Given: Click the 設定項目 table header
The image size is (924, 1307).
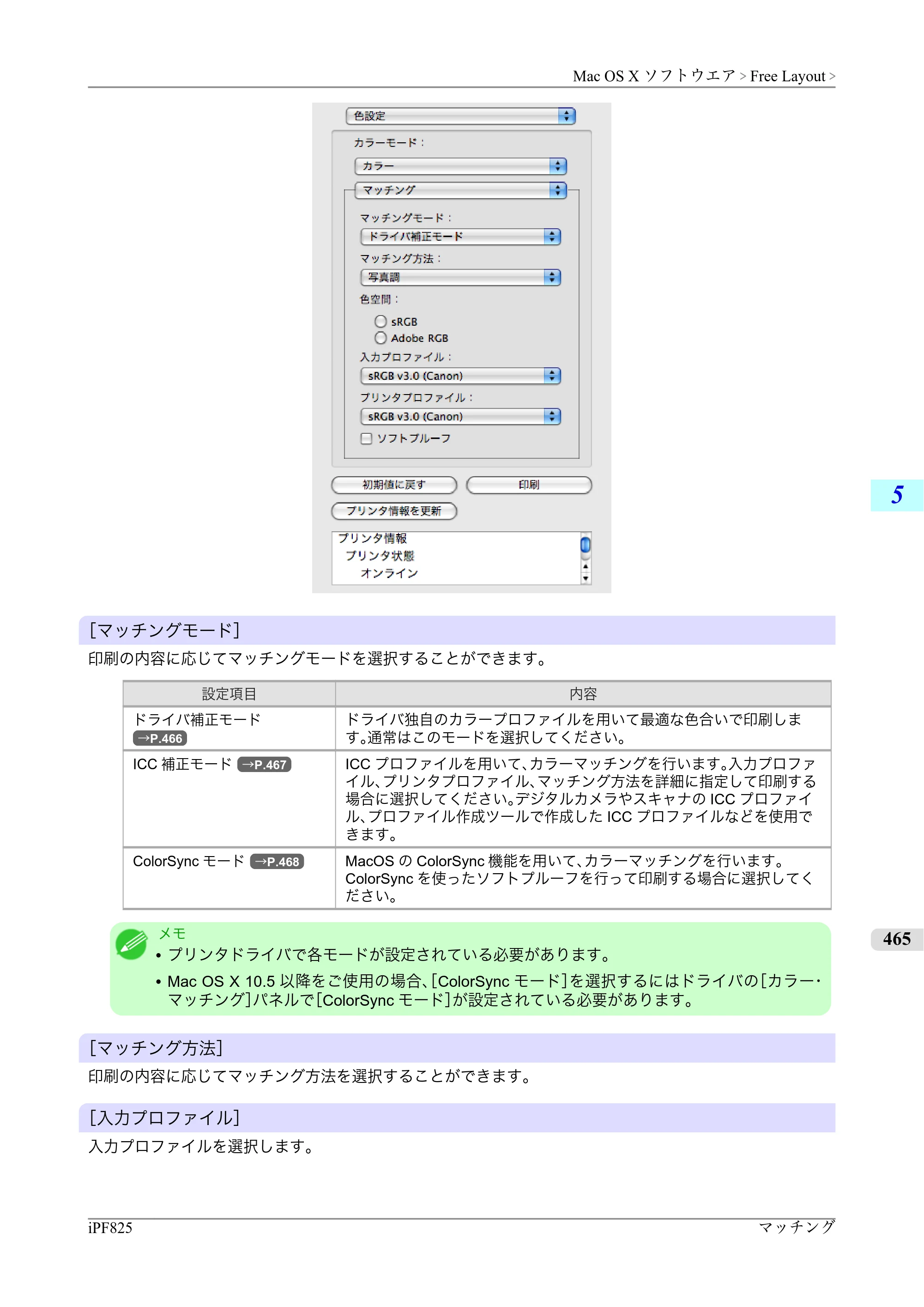Looking at the screenshot, I should point(229,694).
